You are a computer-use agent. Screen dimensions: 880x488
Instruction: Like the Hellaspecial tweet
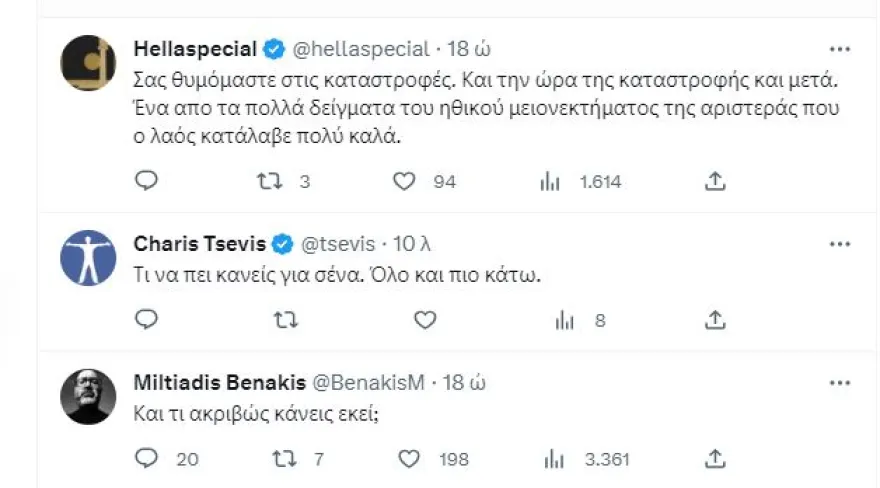pos(404,181)
